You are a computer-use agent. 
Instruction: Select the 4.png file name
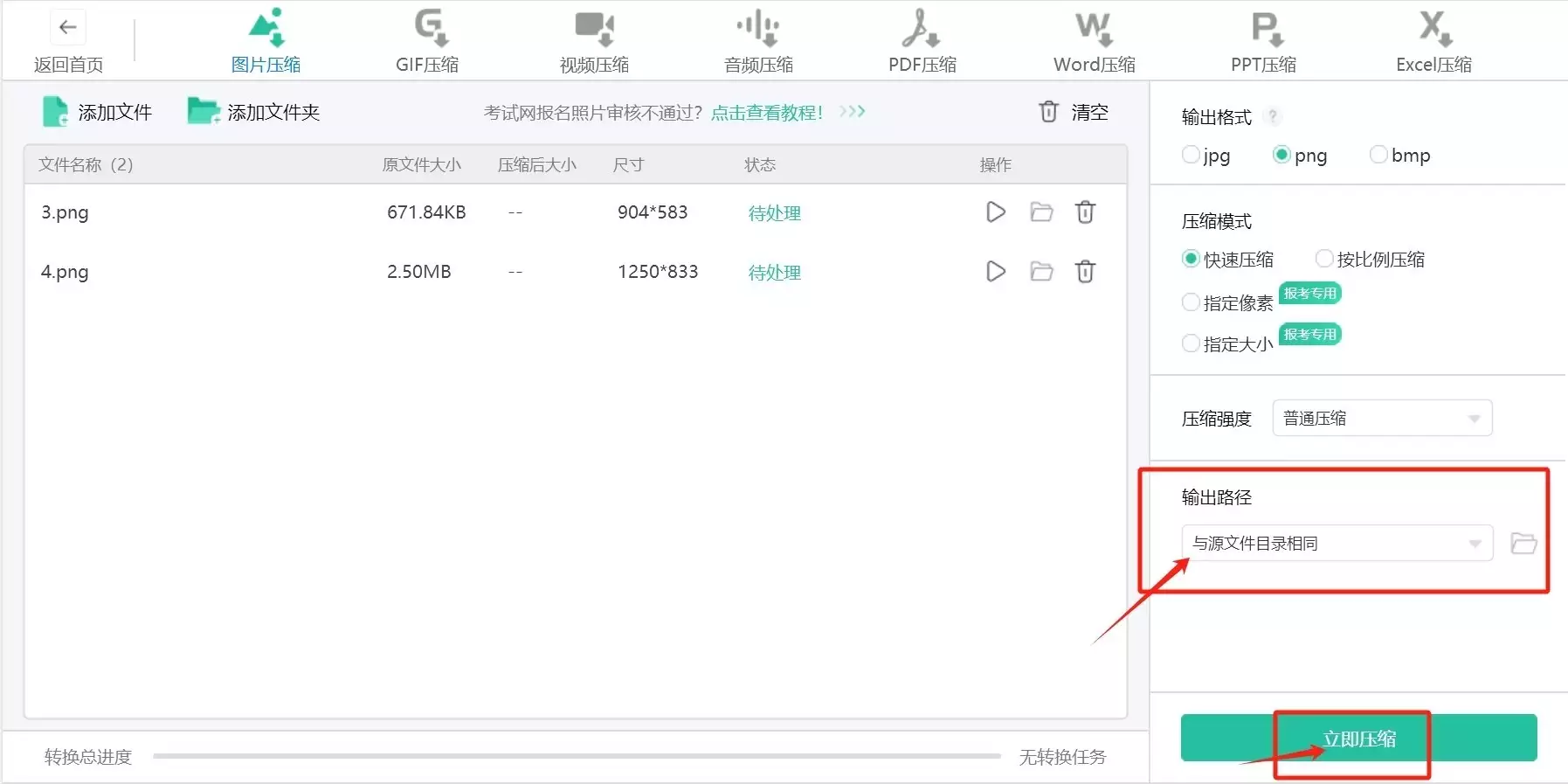65,272
